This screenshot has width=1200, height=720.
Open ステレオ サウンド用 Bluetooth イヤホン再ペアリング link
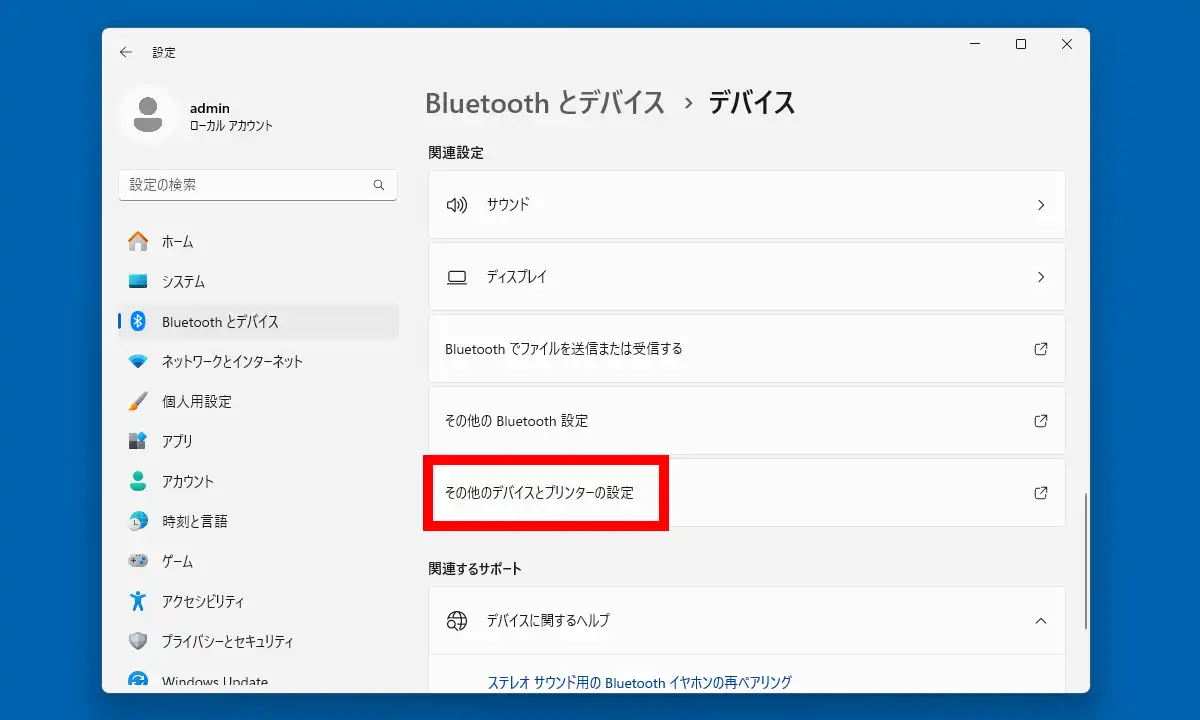pos(640,682)
